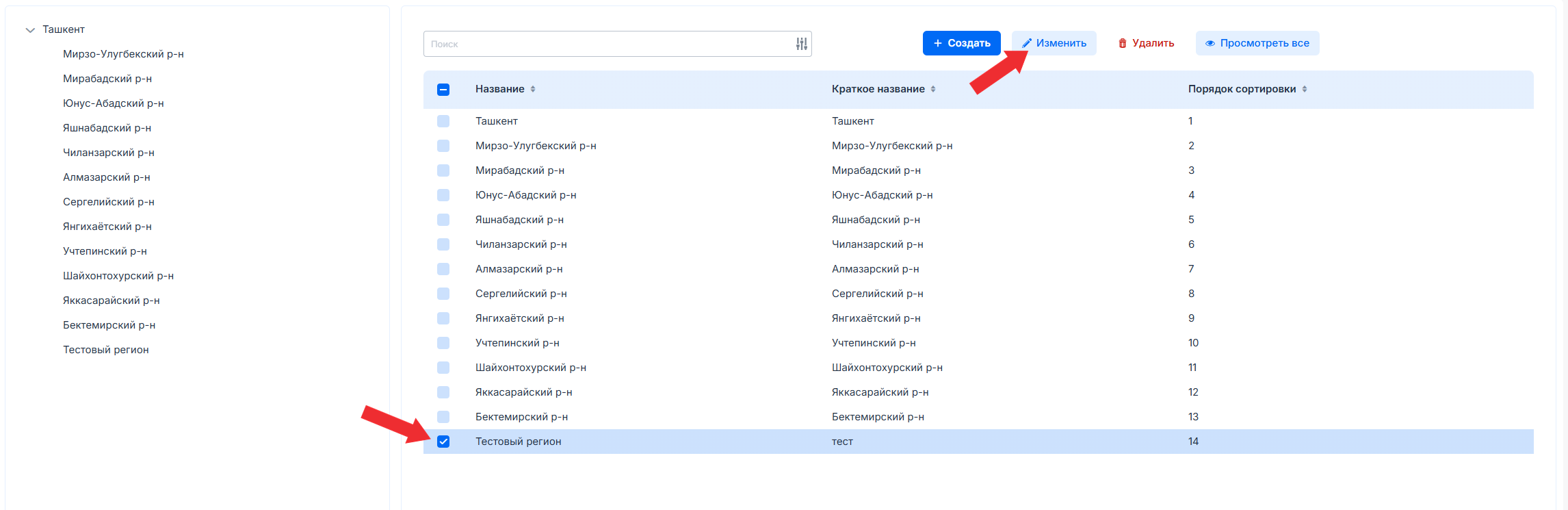The width and height of the screenshot is (1568, 510).
Task: Click the pencil icon on Изменить
Action: click(x=1026, y=43)
